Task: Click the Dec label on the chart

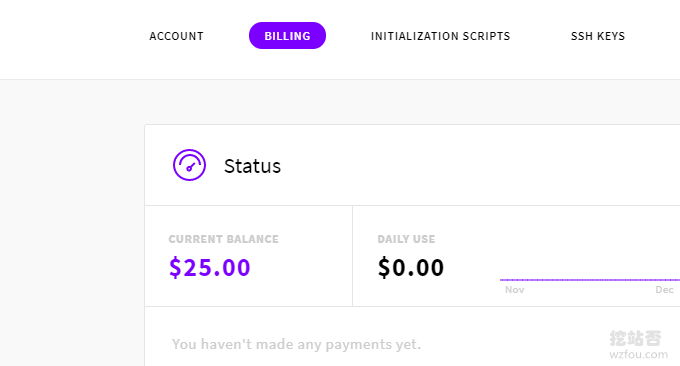Action: (664, 290)
